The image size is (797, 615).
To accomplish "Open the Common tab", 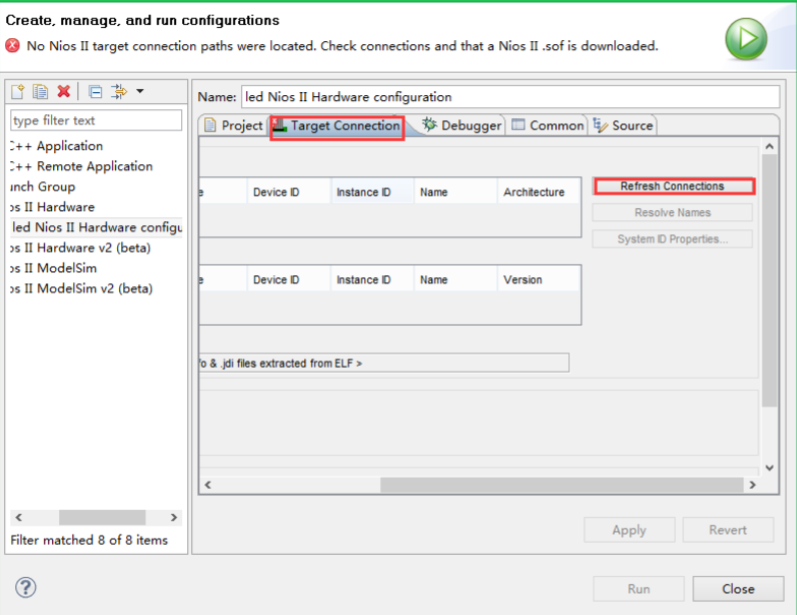I will 547,126.
